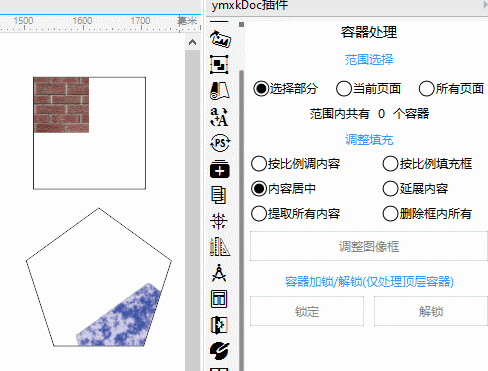Click the black box with plus icon
Viewport: 488px width, 371px height.
[220, 169]
